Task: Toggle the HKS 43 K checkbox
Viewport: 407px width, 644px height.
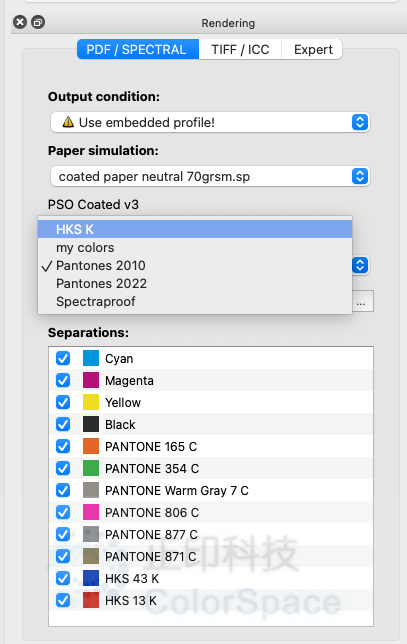Action: click(63, 578)
